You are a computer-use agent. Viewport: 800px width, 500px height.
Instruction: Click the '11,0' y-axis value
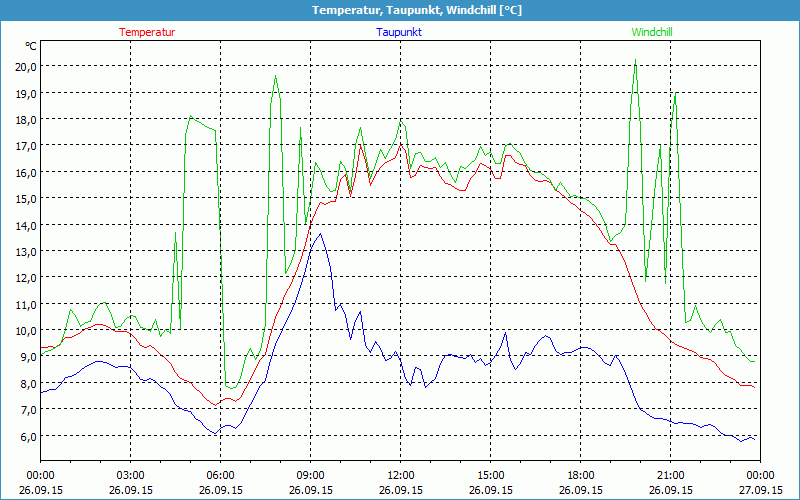26,304
